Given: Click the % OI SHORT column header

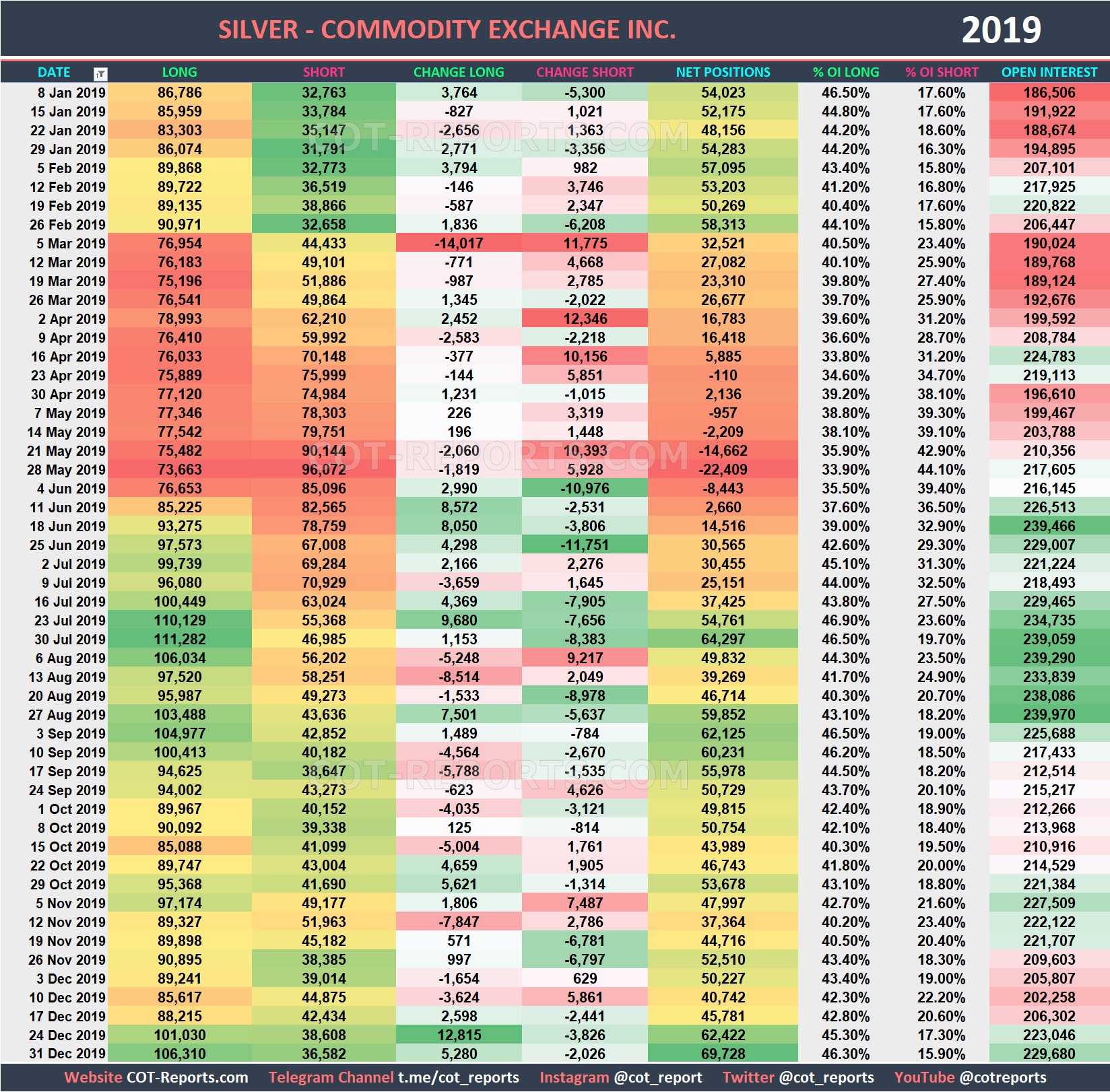Looking at the screenshot, I should (x=942, y=72).
